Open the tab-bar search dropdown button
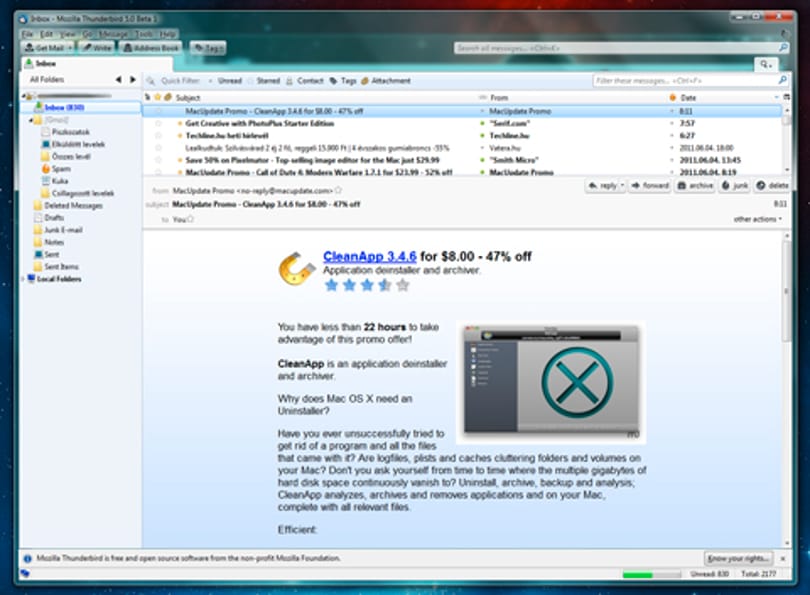The image size is (810, 595). pyautogui.click(x=766, y=65)
